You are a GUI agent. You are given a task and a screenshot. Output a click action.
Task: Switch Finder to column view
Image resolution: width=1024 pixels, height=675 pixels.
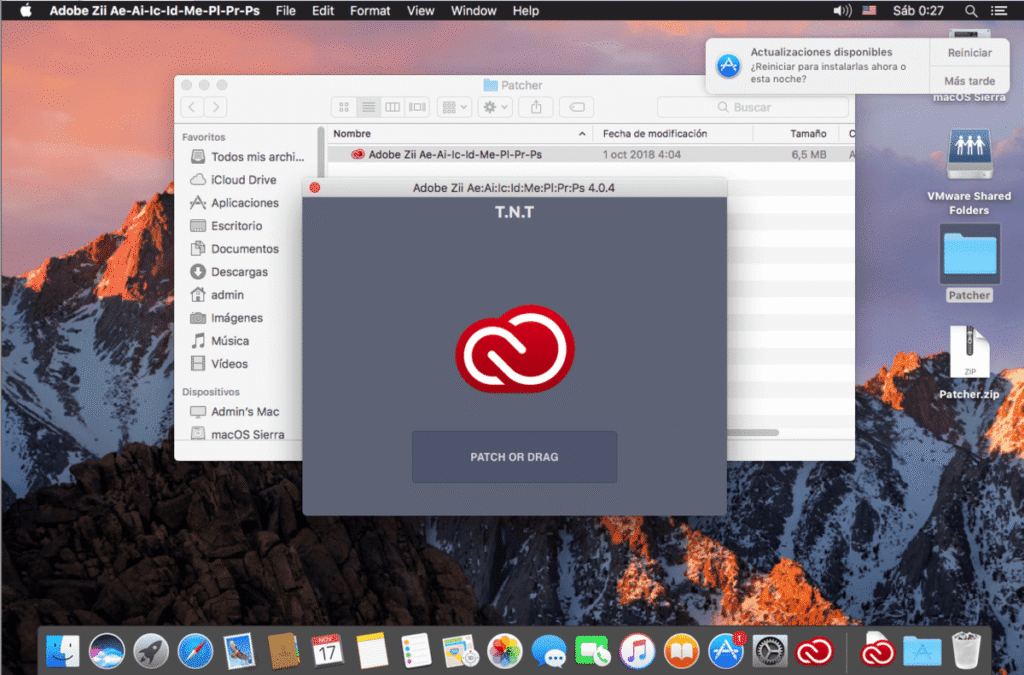click(392, 107)
